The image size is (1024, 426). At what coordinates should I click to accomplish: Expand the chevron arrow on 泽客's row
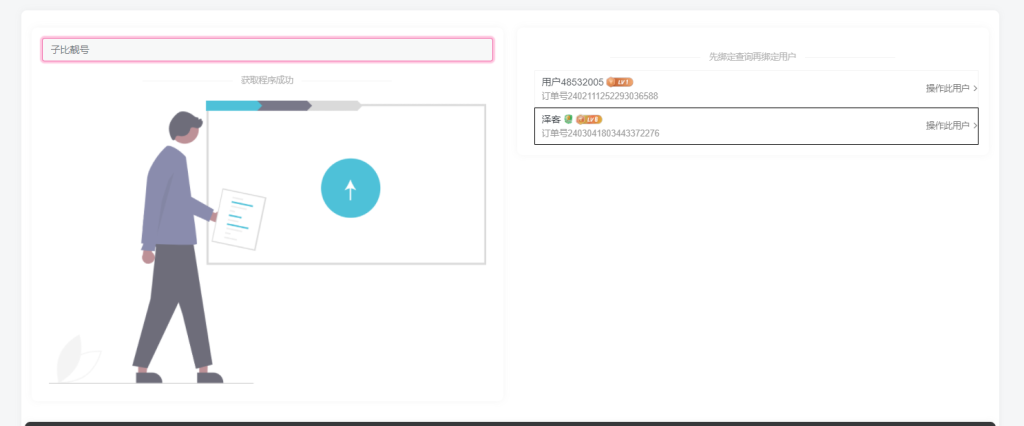[x=975, y=126]
